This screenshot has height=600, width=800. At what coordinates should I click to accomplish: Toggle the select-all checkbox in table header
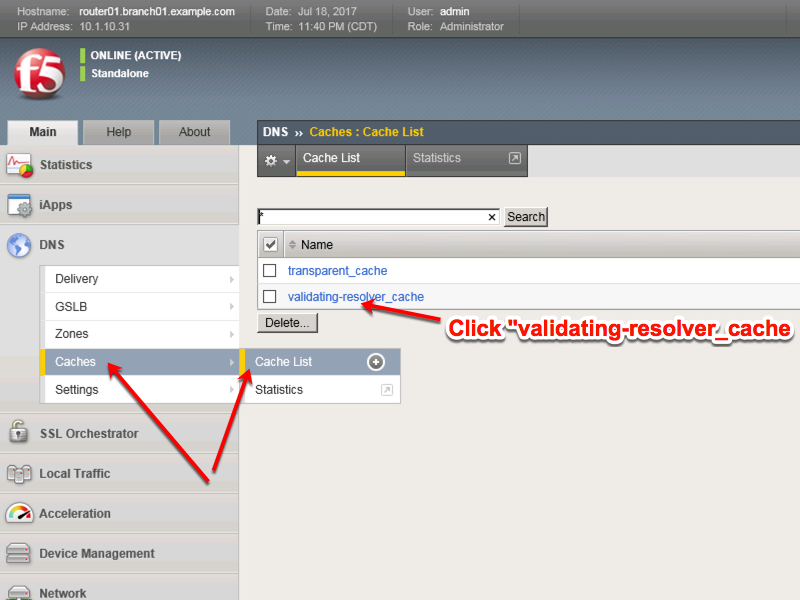coord(270,245)
